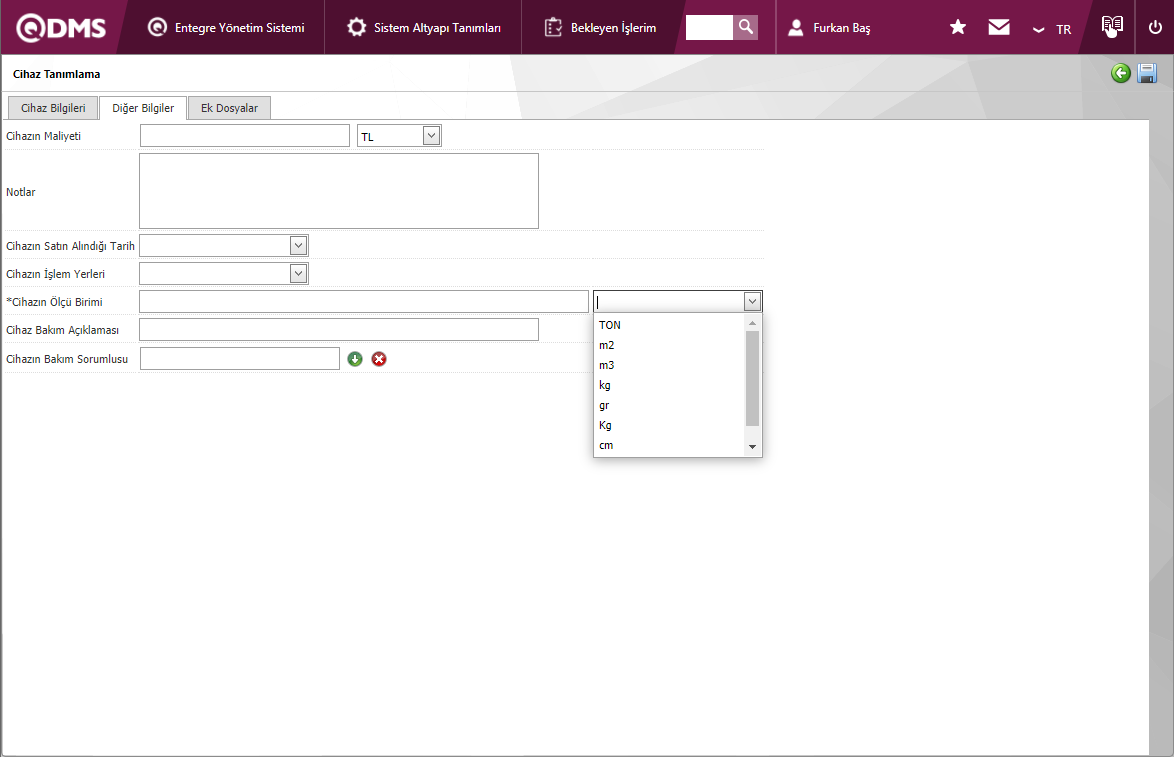This screenshot has width=1174, height=757.
Task: Switch to the Cihaz Bilgileri tab
Action: tap(53, 108)
